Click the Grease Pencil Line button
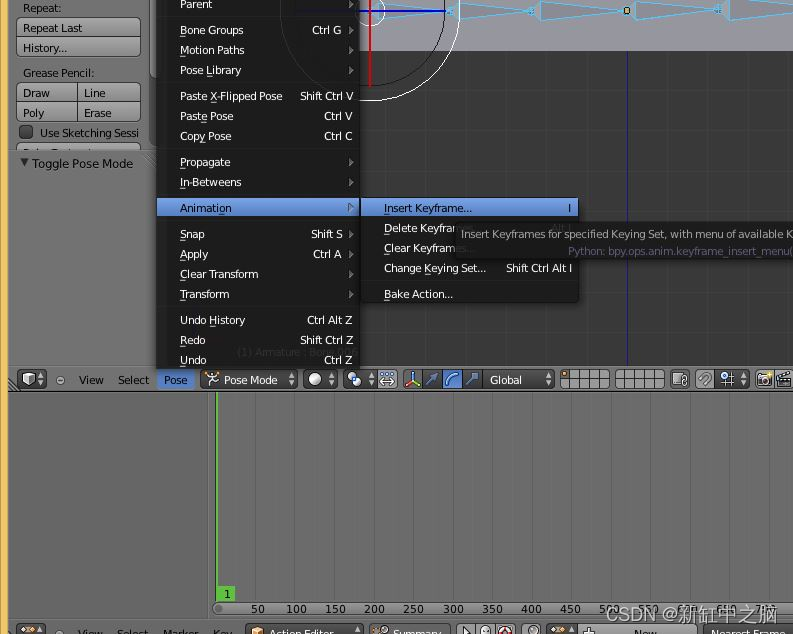The width and height of the screenshot is (793, 634). 109,93
